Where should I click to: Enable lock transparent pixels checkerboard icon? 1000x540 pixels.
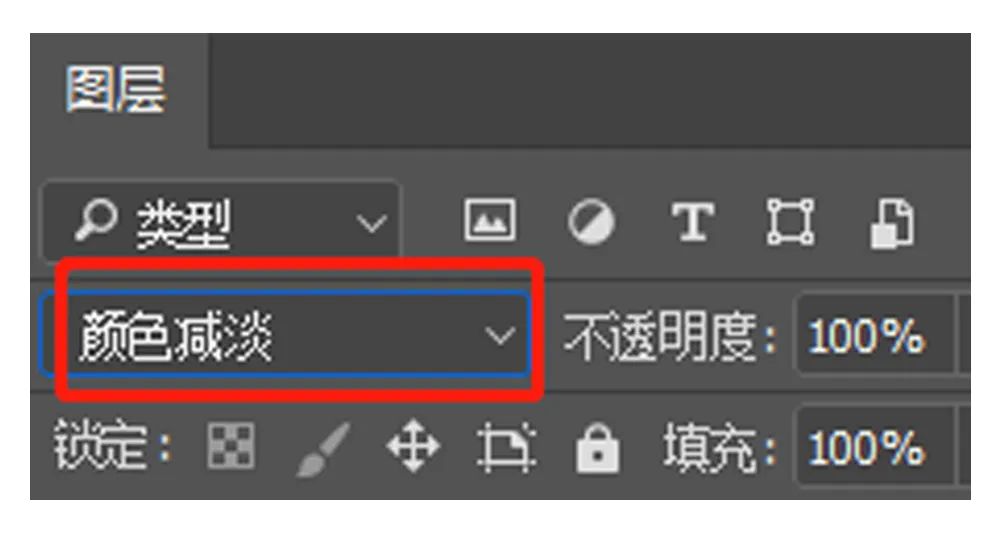point(231,445)
